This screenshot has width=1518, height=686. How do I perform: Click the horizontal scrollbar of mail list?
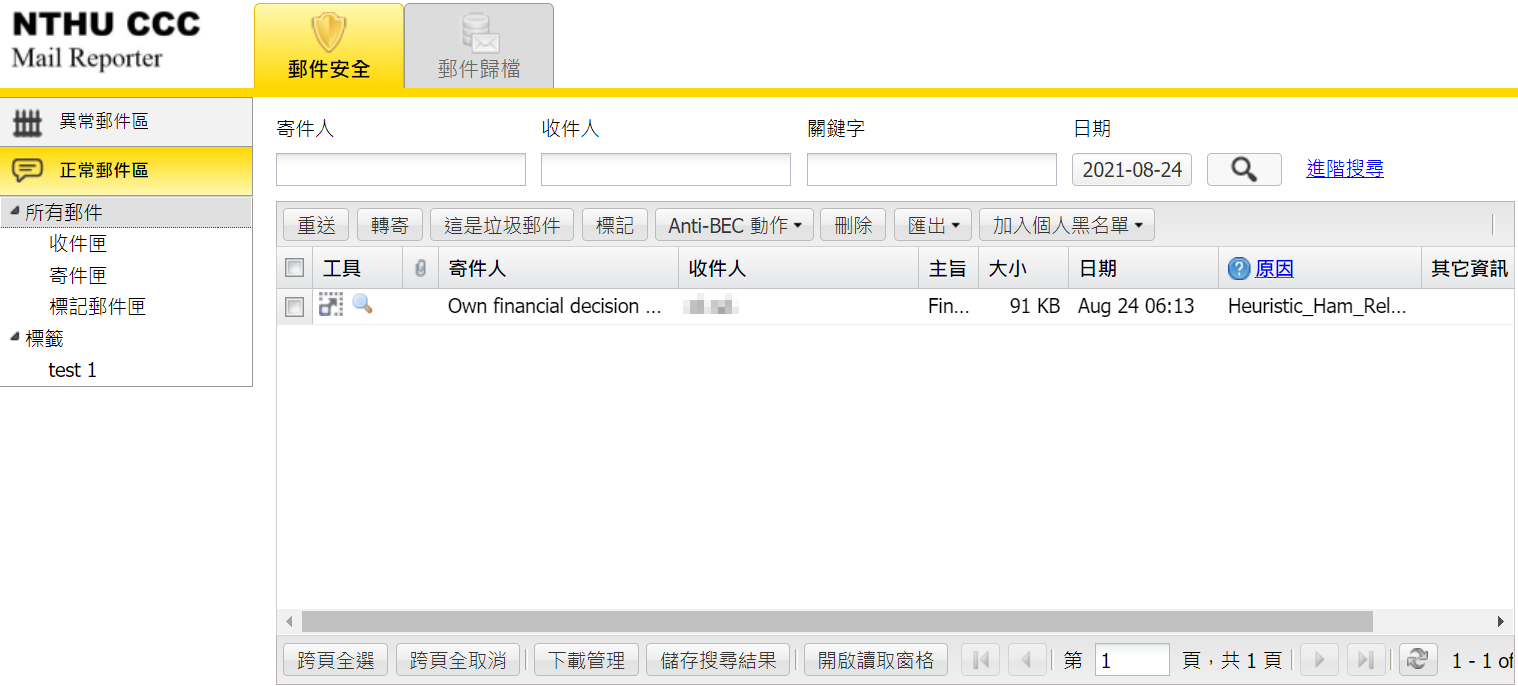[x=836, y=621]
